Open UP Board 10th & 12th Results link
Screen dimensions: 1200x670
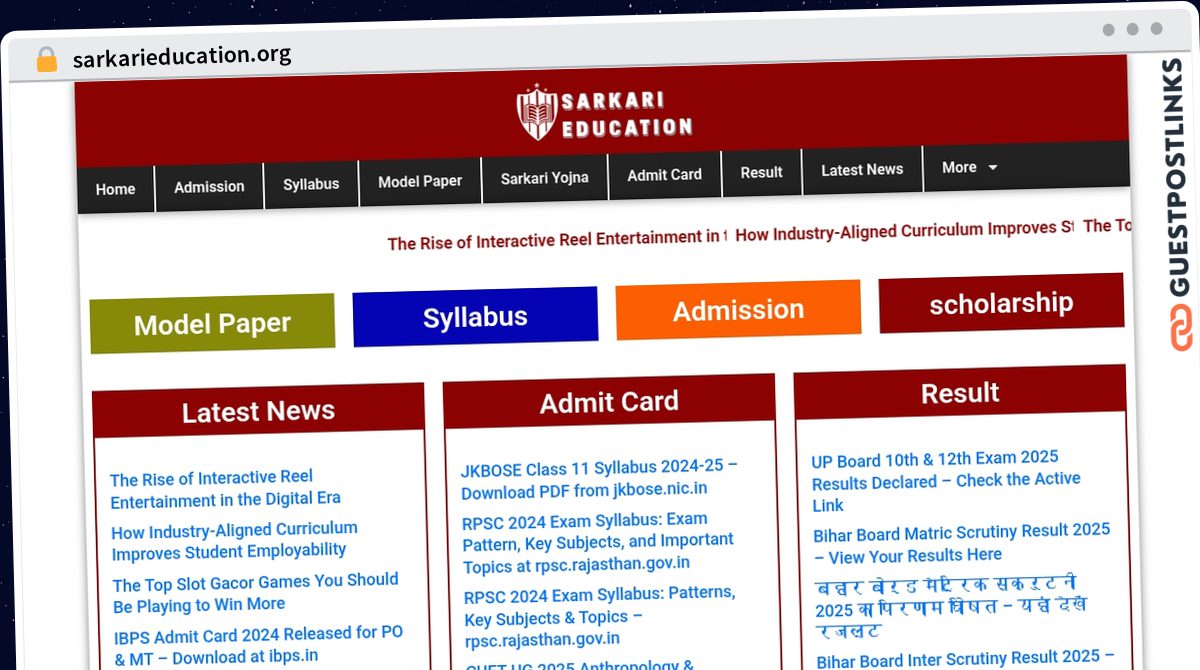click(x=946, y=481)
